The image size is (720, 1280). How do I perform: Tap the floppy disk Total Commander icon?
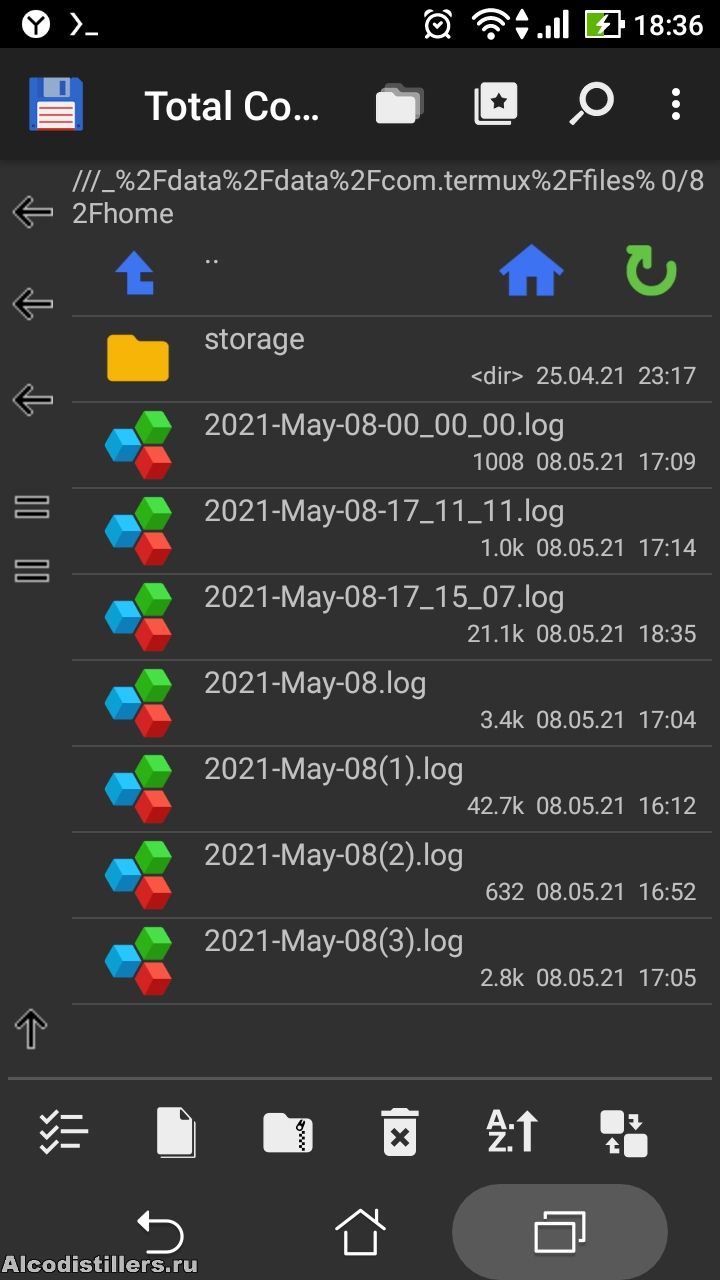[56, 105]
